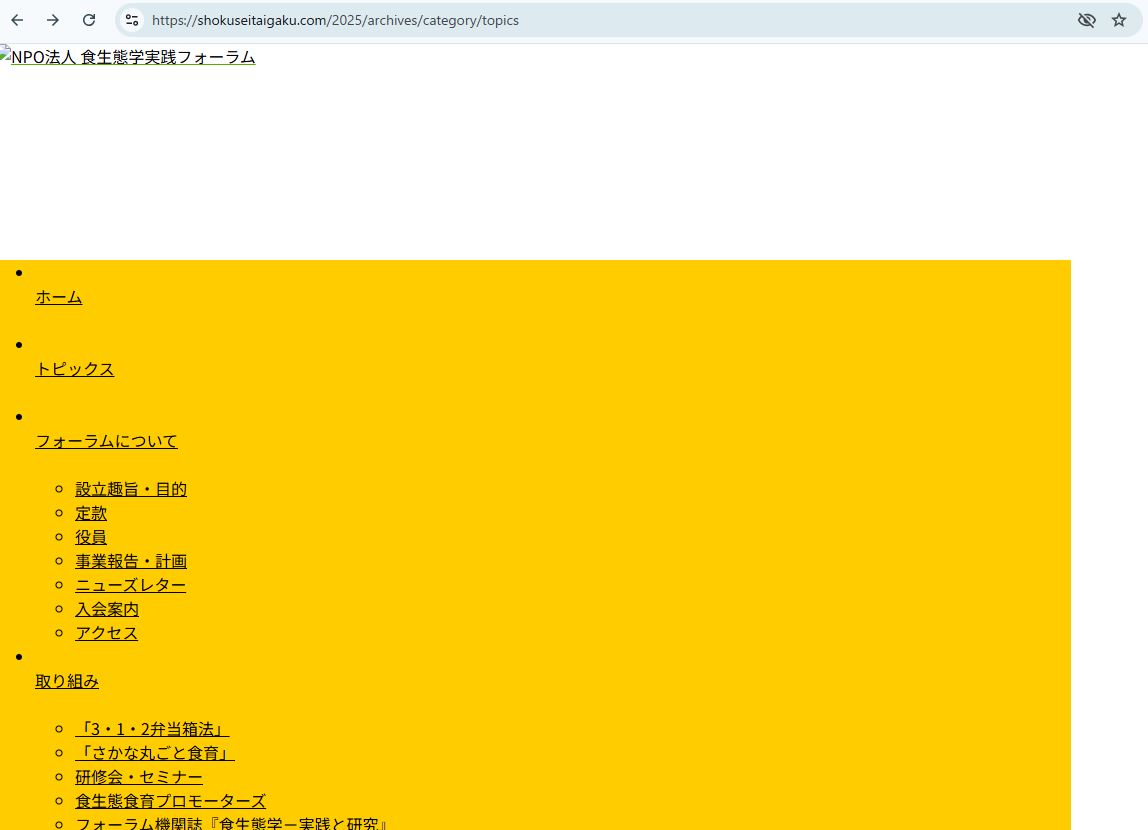Click the URL address bar field

[x=600, y=20]
